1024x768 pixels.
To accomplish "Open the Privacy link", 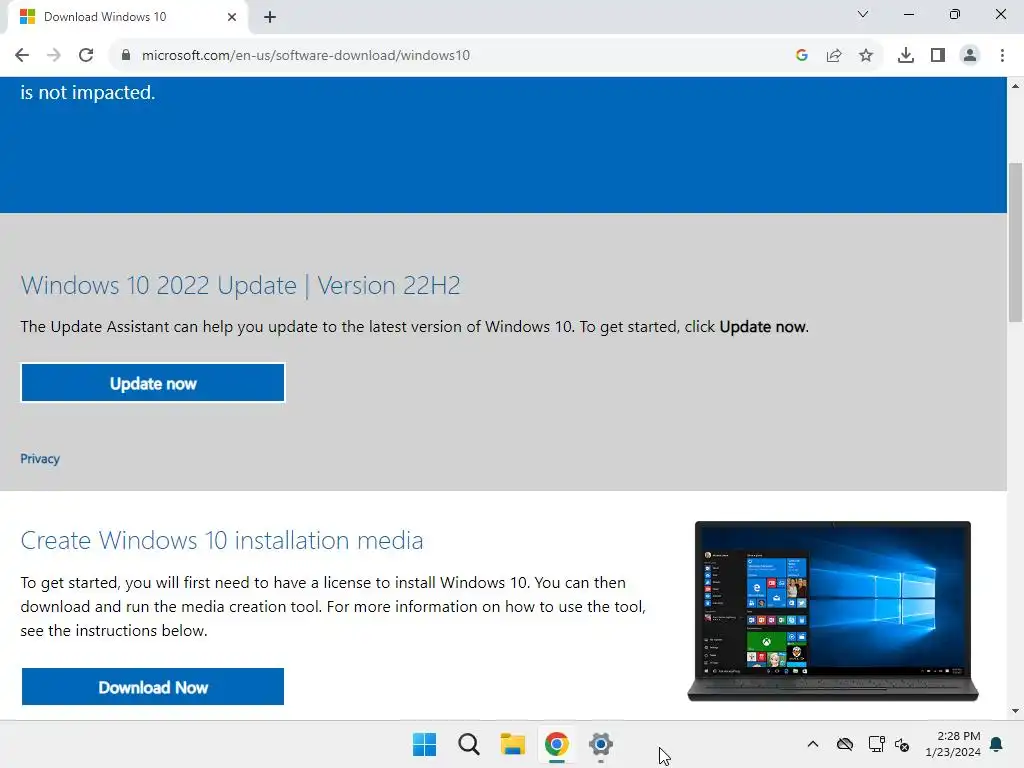I will 40,458.
